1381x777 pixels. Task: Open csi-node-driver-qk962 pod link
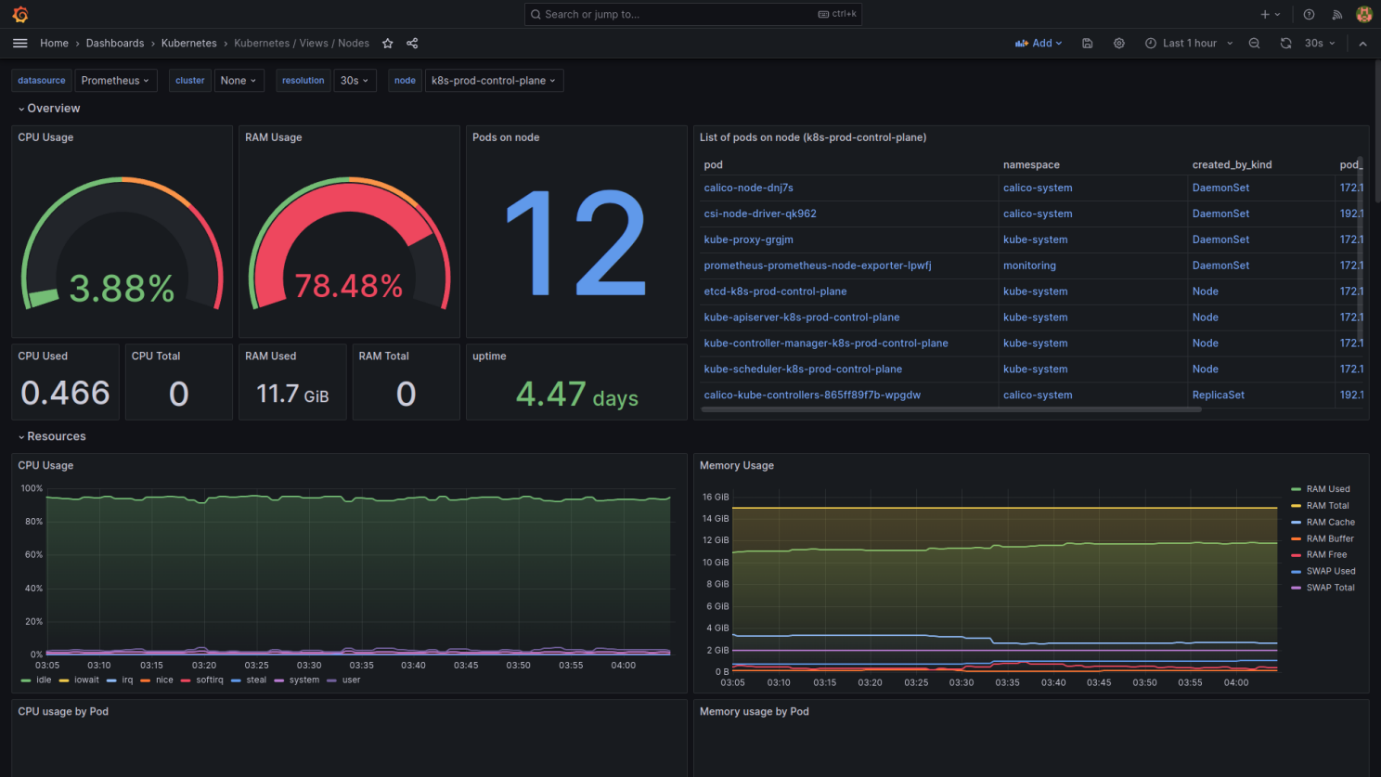(x=760, y=213)
